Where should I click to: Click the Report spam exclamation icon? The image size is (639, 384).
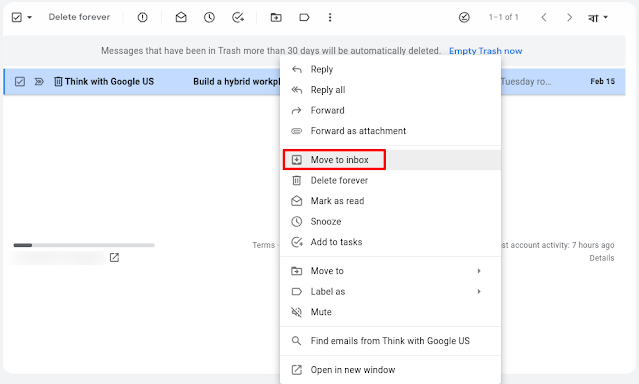(x=142, y=18)
